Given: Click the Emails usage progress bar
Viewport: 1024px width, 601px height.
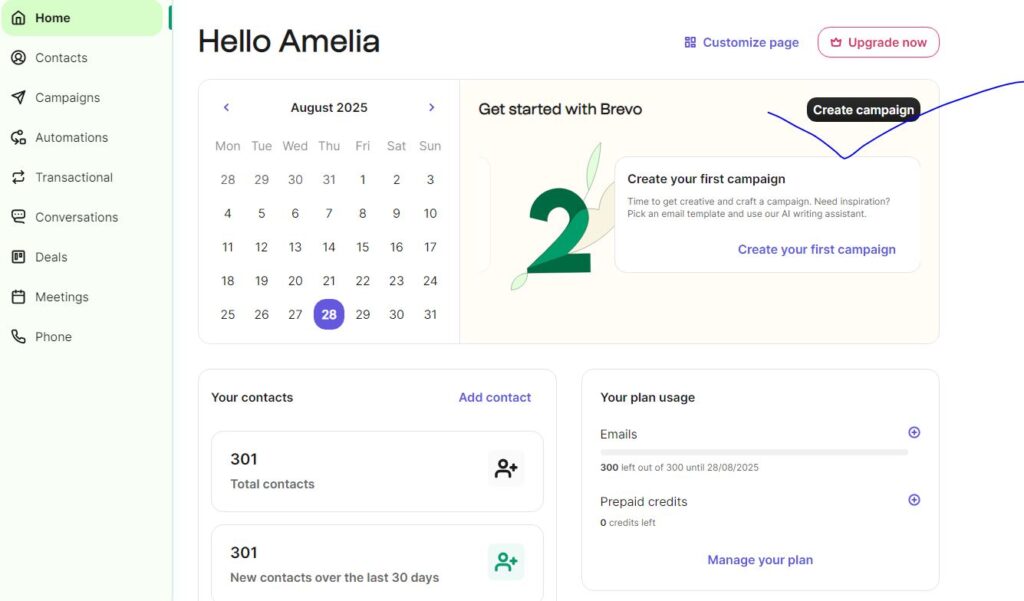Looking at the screenshot, I should (x=754, y=452).
